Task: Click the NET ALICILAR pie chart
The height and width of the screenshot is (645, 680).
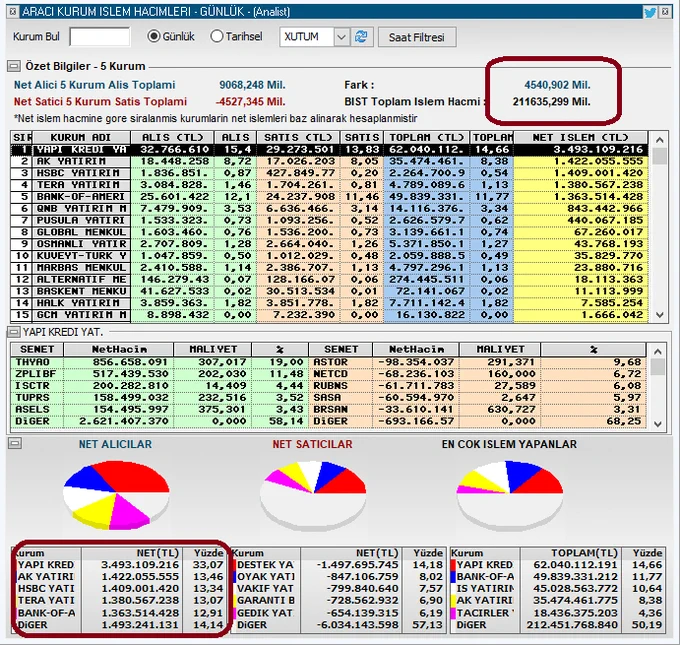Action: (x=116, y=495)
